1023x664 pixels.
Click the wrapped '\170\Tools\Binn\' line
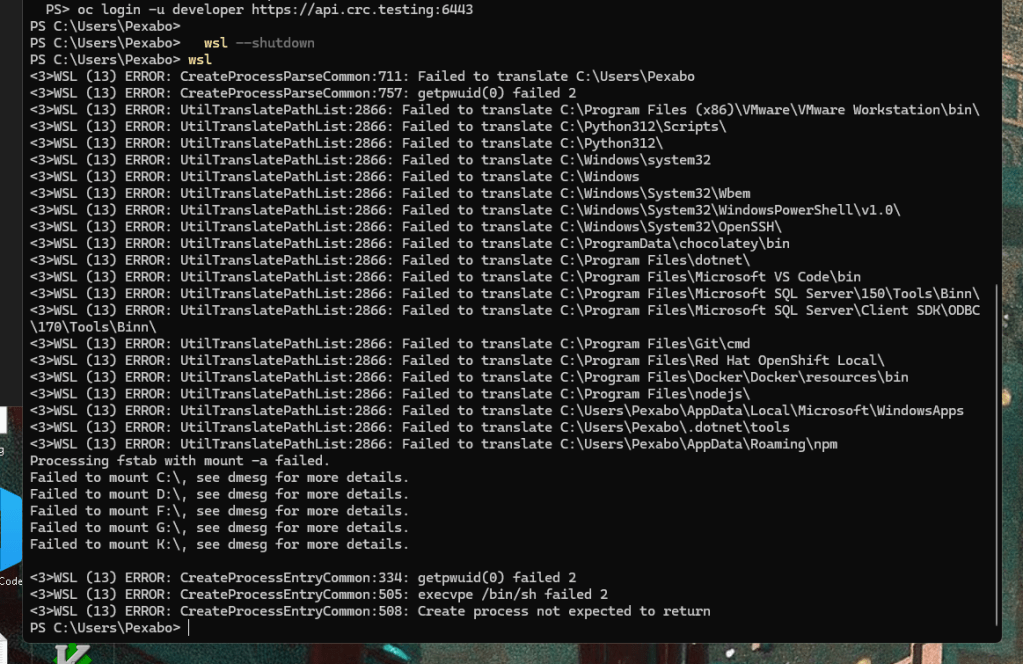93,327
